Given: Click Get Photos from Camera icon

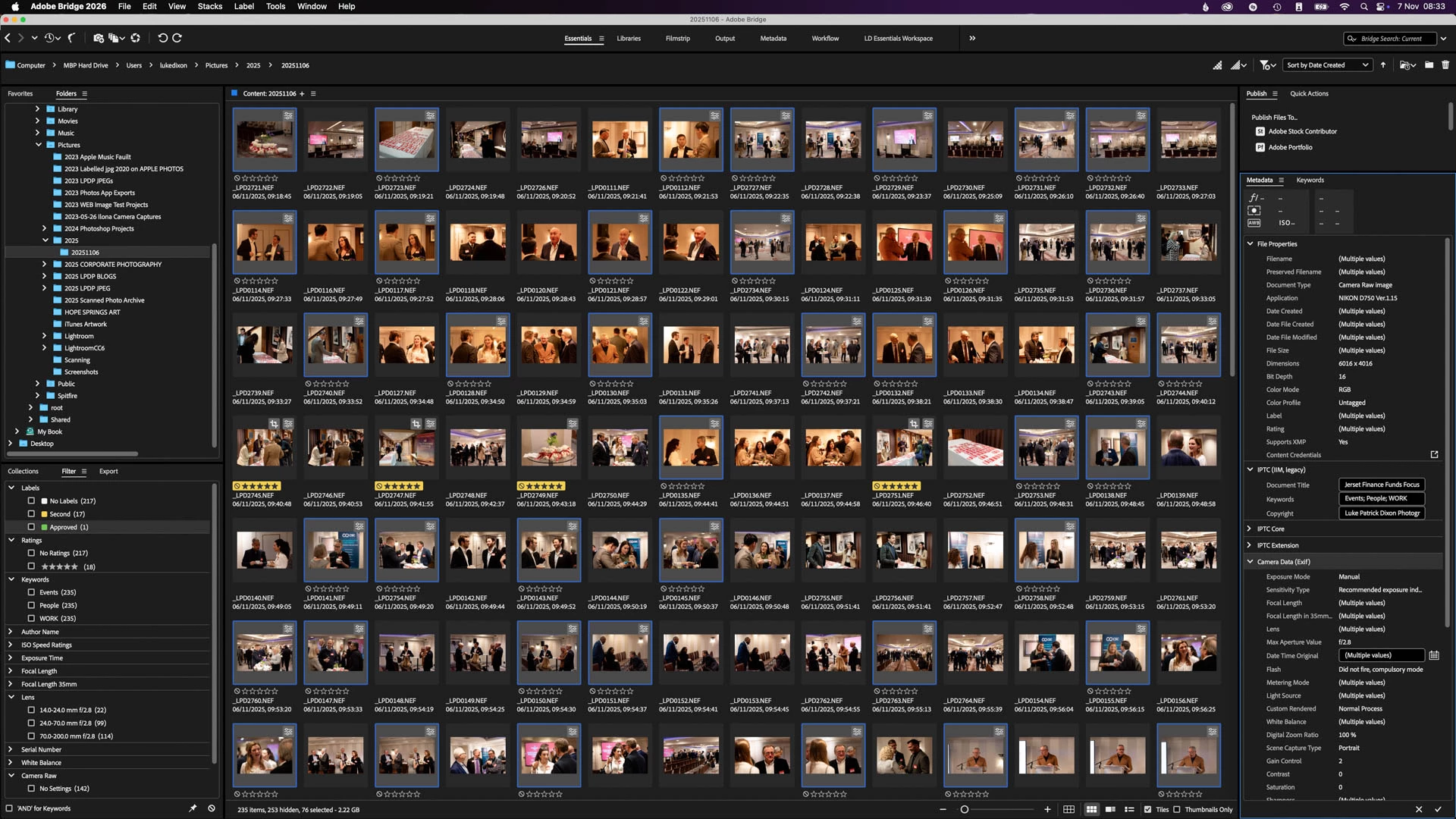Looking at the screenshot, I should tap(98, 38).
